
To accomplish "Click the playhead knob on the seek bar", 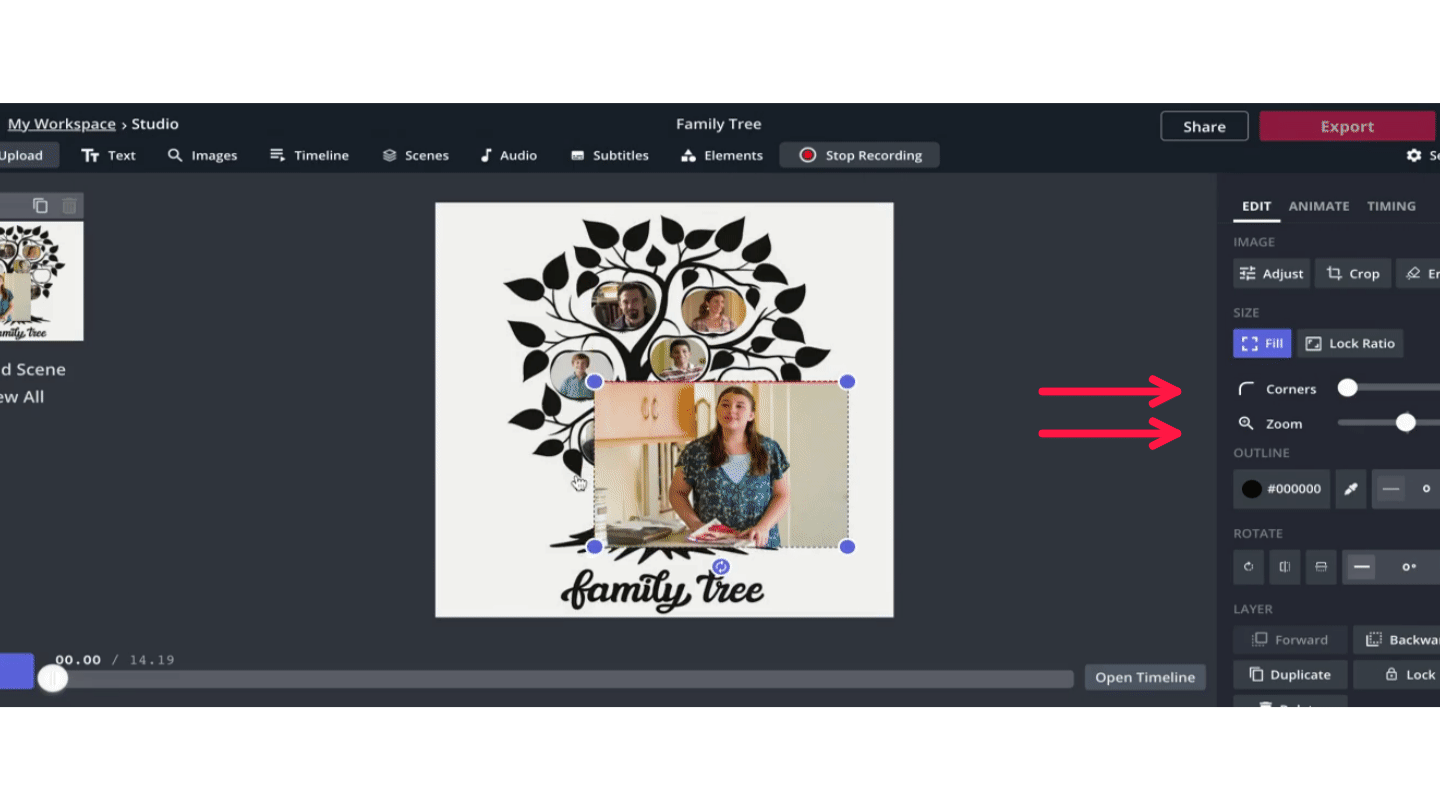I will 53,679.
